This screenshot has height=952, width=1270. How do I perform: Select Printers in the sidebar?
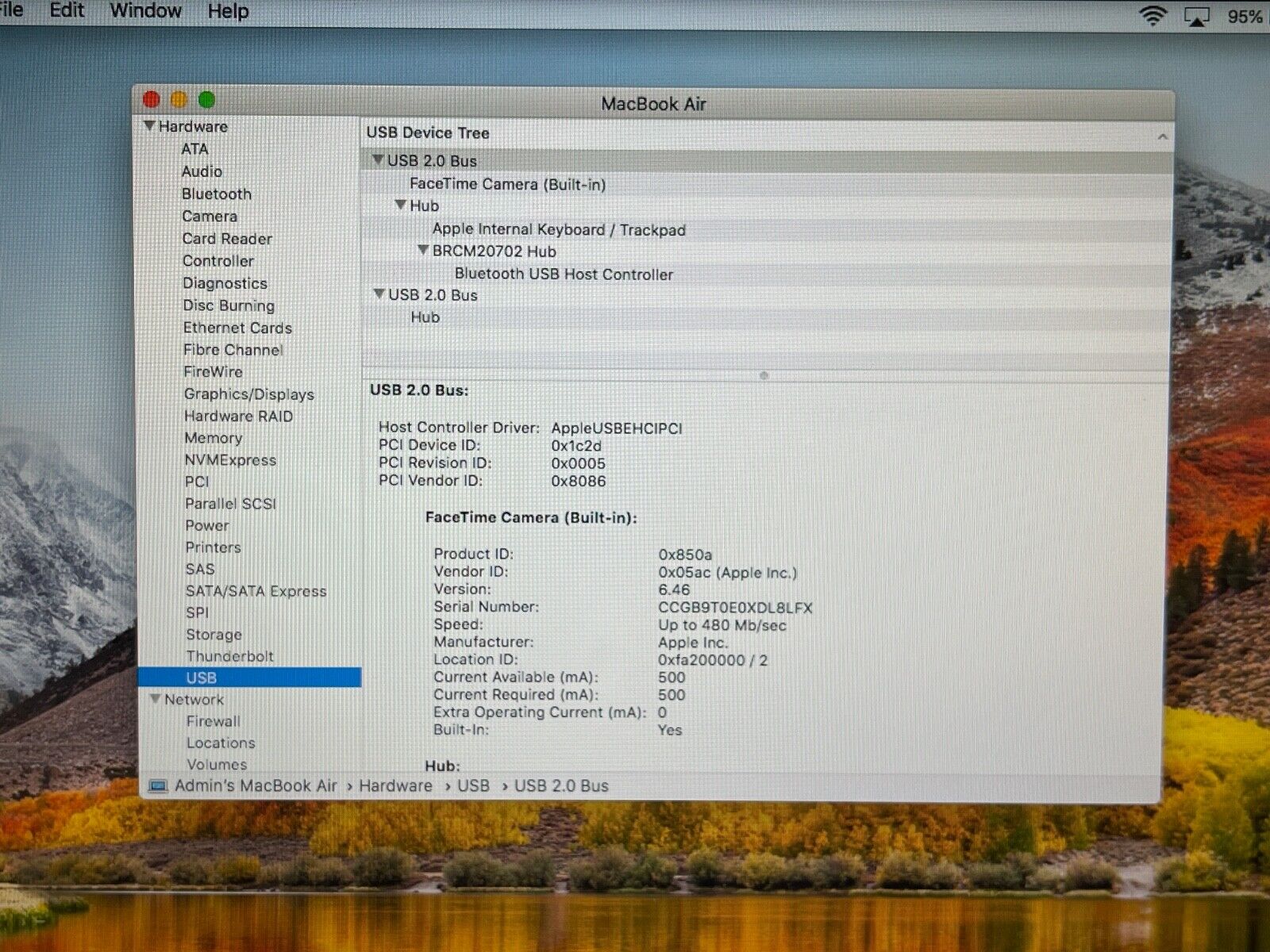tap(213, 547)
